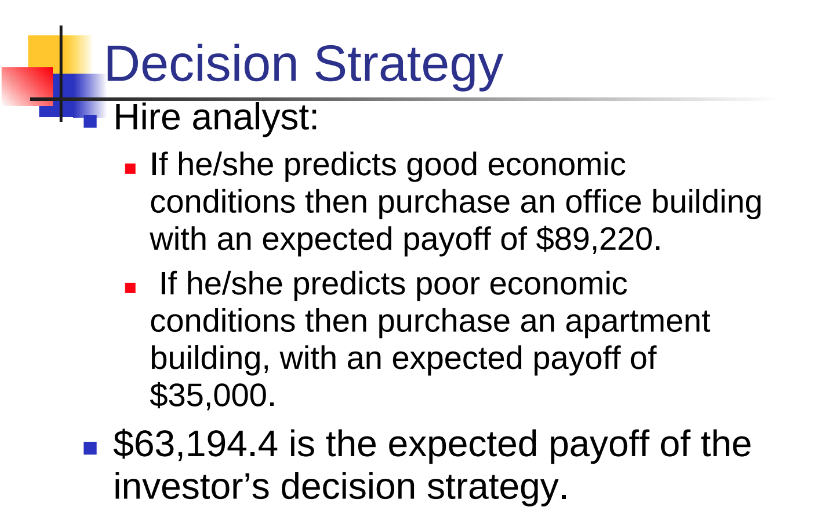The image size is (814, 508).
Task: Click the words office building
Action: (663, 202)
